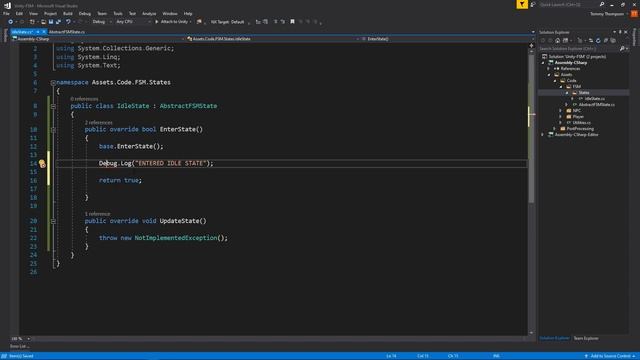Open the File menu
This screenshot has width=640, height=360.
(x=6, y=13)
